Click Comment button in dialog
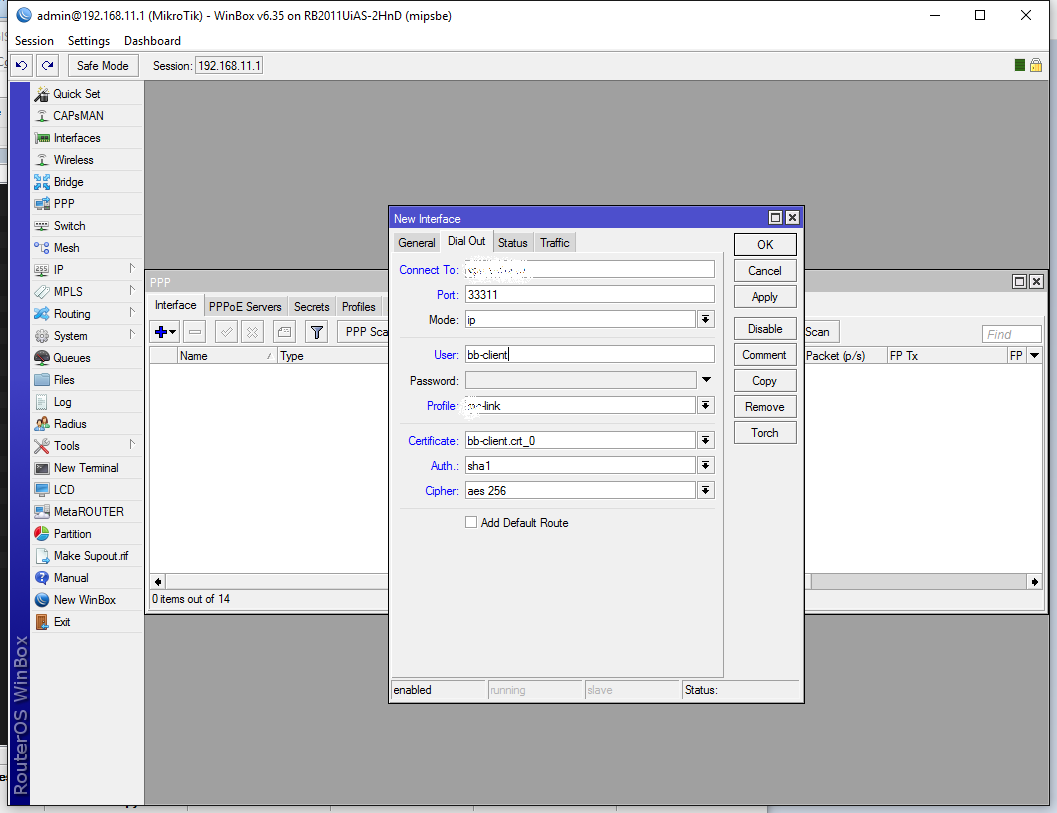 (765, 355)
